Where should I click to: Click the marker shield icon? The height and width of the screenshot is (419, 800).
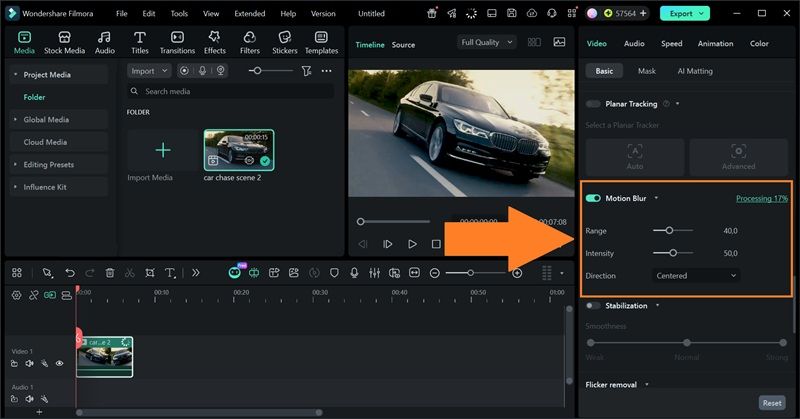(334, 273)
